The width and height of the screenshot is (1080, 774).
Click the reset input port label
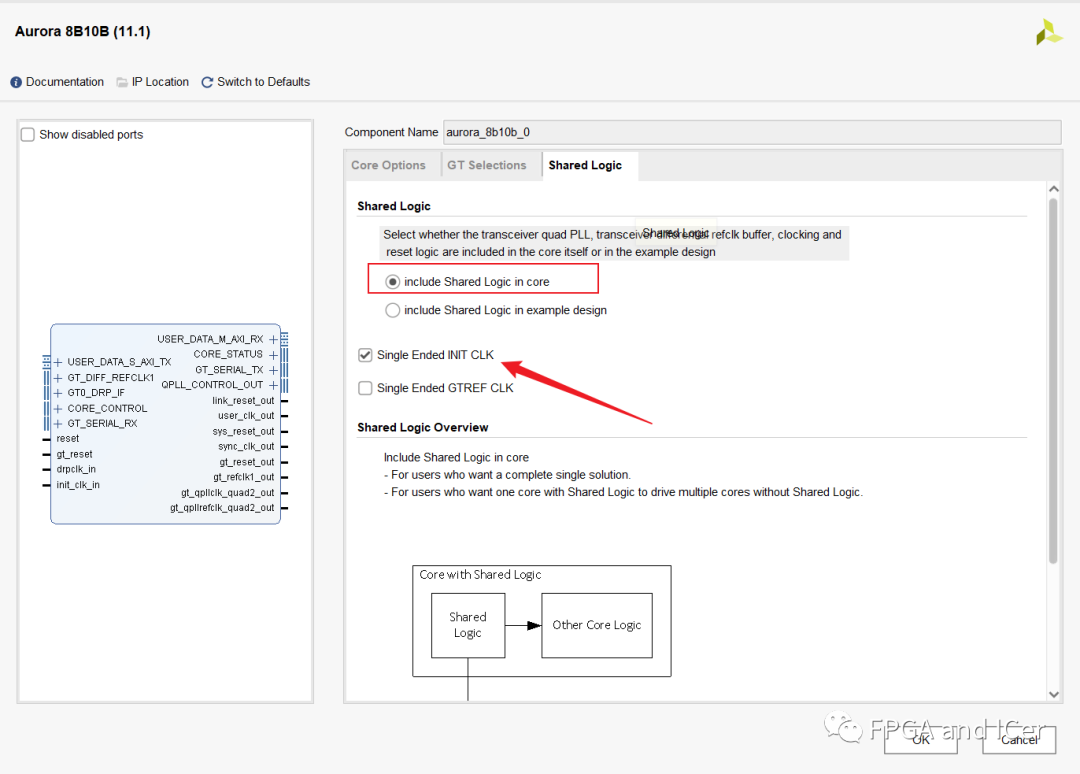pos(68,439)
